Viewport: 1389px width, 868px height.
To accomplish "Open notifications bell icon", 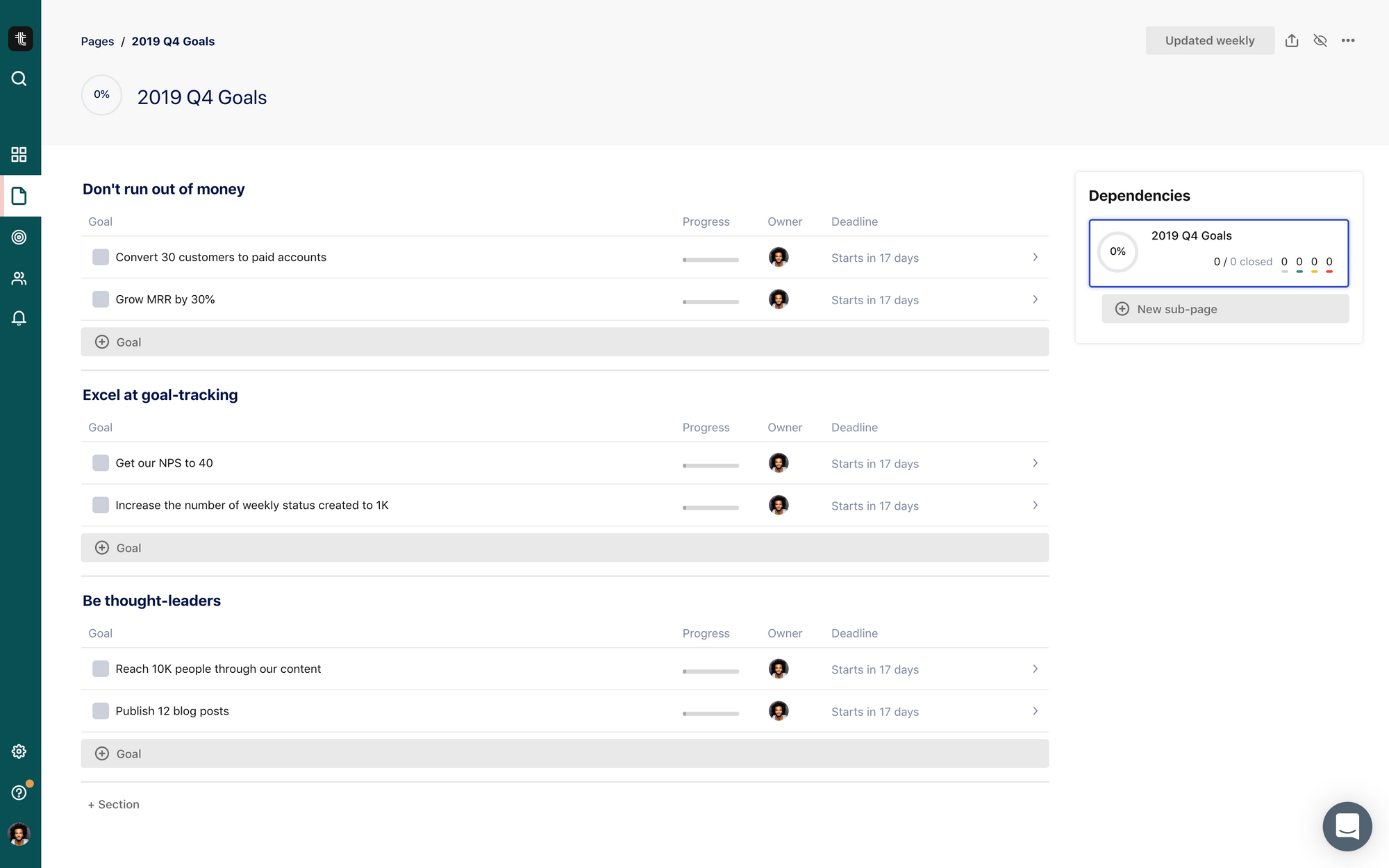I will pos(19,318).
